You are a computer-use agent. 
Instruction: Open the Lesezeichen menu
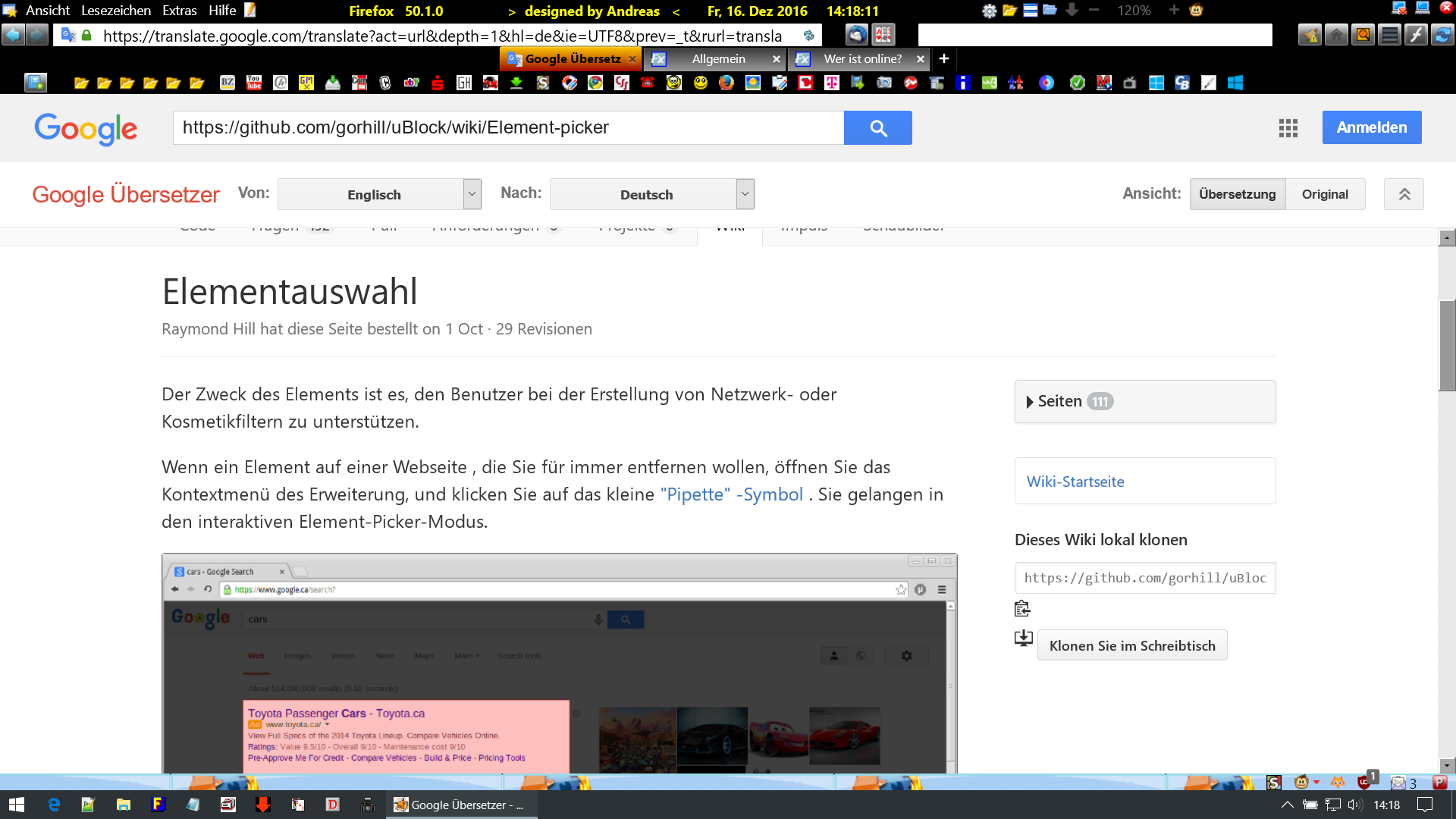point(116,11)
